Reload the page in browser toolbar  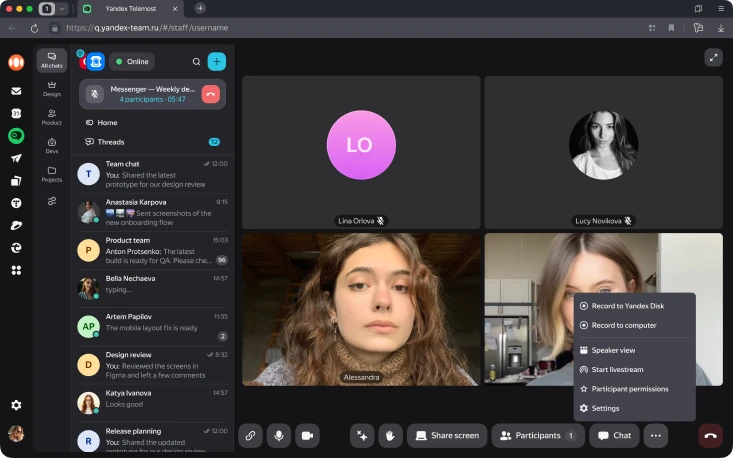point(34,28)
